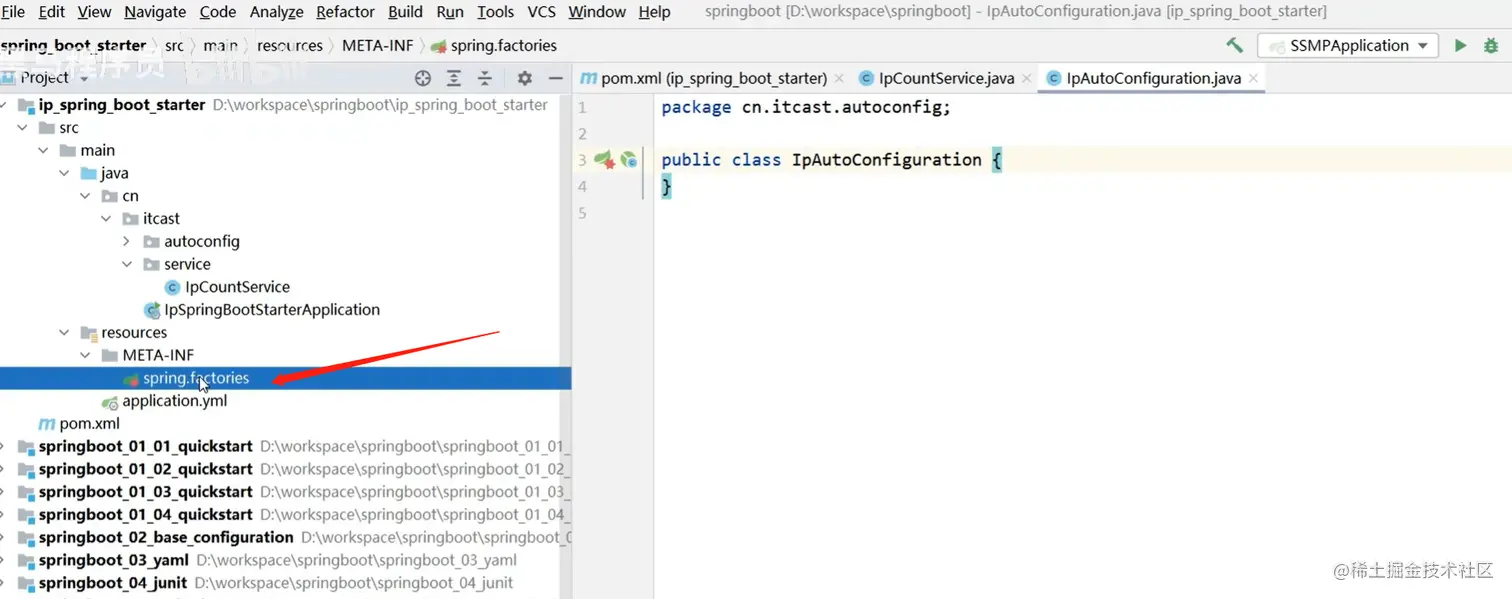Click the Build Project hammer icon
The image size is (1512, 599).
(x=1234, y=45)
